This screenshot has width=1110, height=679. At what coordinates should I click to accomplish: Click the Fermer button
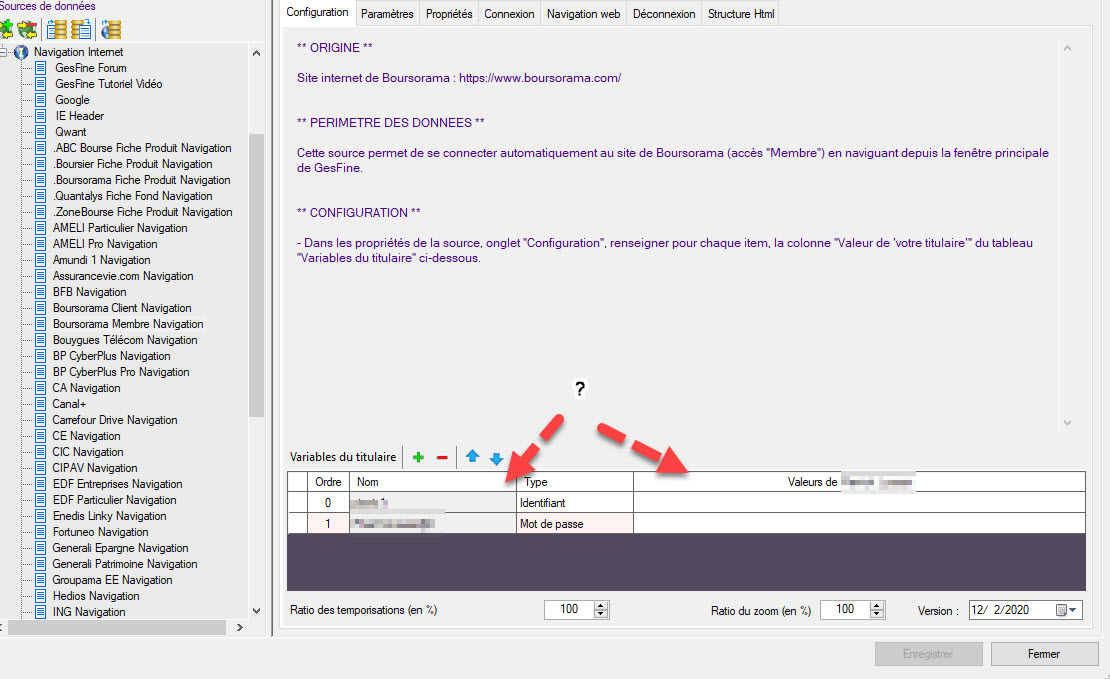tap(1043, 654)
